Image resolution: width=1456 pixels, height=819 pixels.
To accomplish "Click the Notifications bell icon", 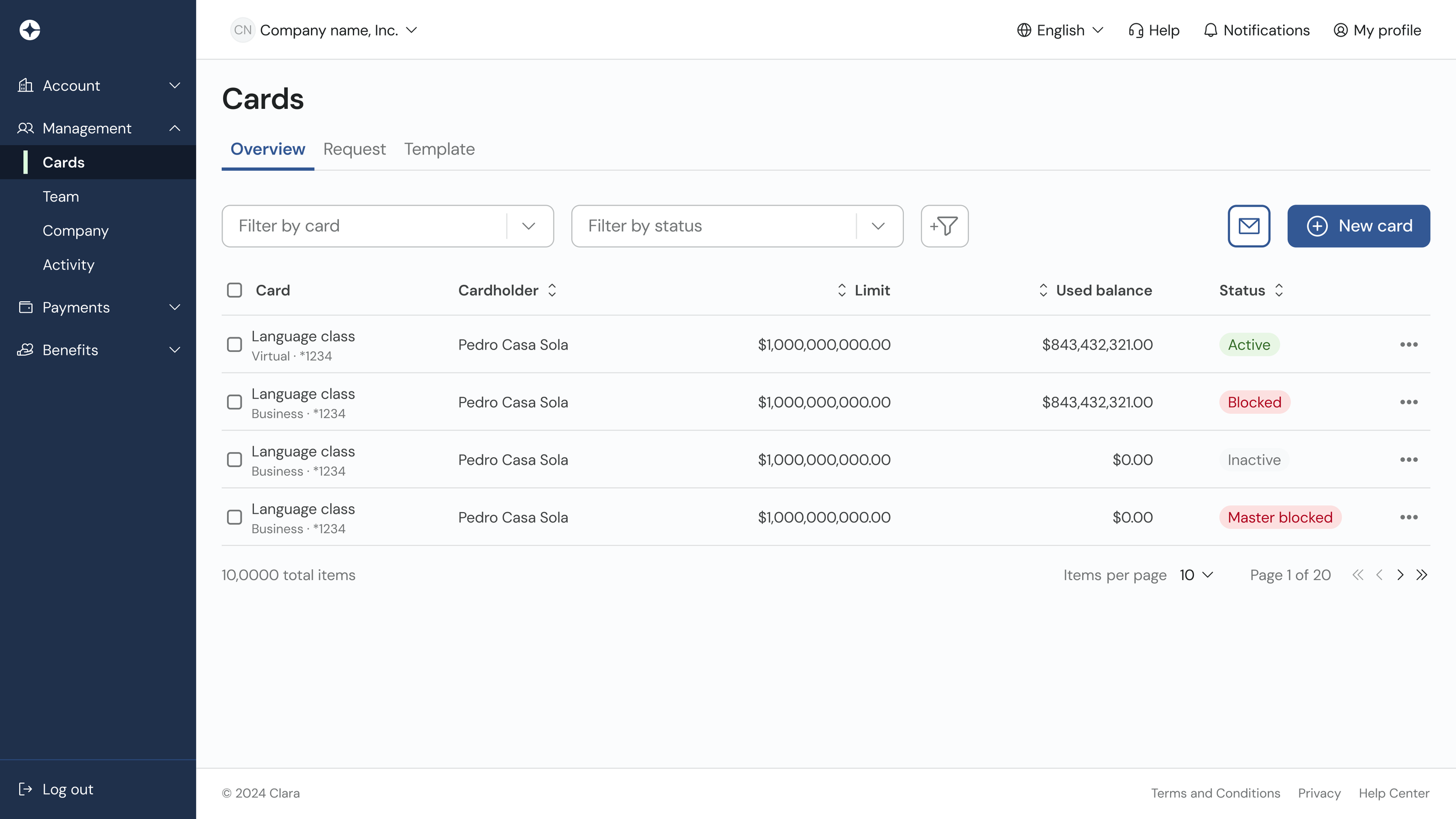I will point(1210,30).
